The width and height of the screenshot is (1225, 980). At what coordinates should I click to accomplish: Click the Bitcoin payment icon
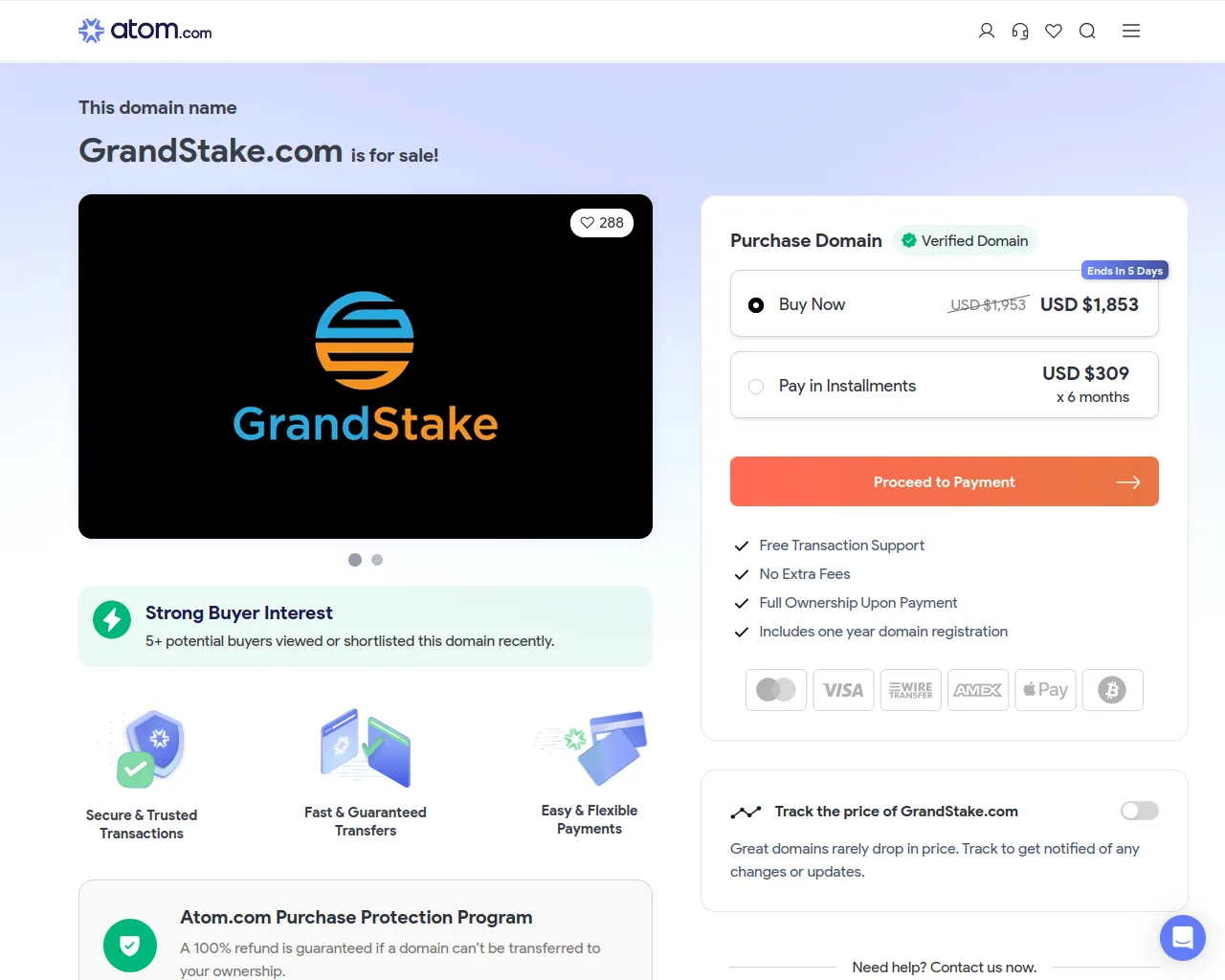1112,690
